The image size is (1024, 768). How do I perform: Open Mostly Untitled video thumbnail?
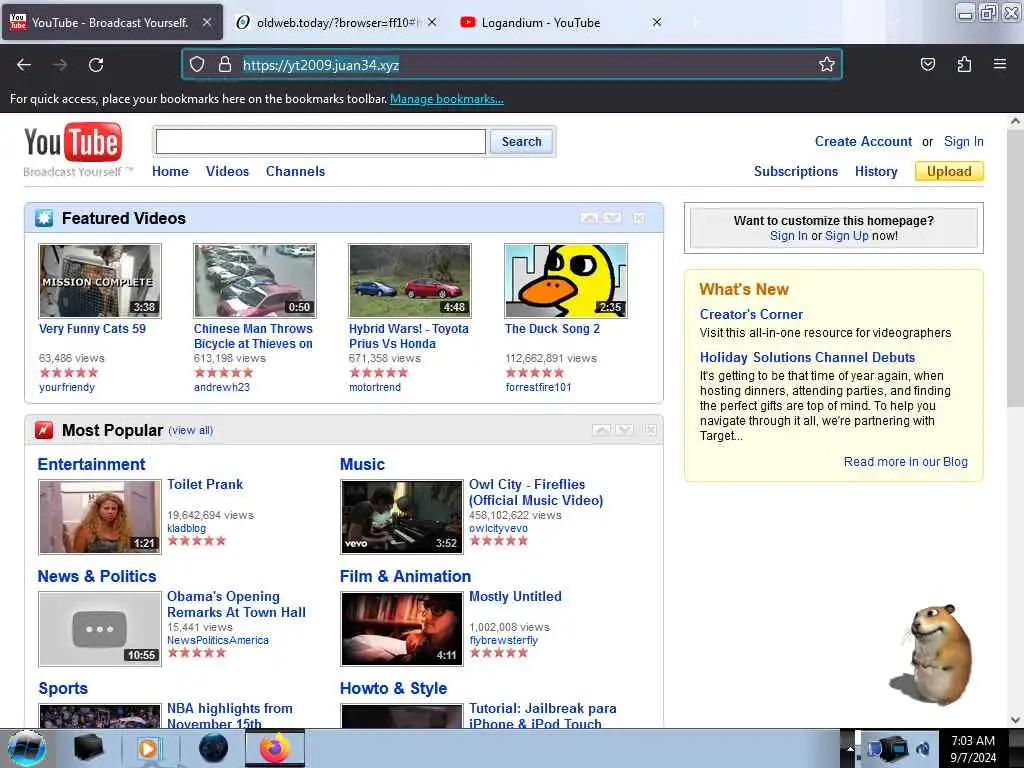click(x=402, y=629)
